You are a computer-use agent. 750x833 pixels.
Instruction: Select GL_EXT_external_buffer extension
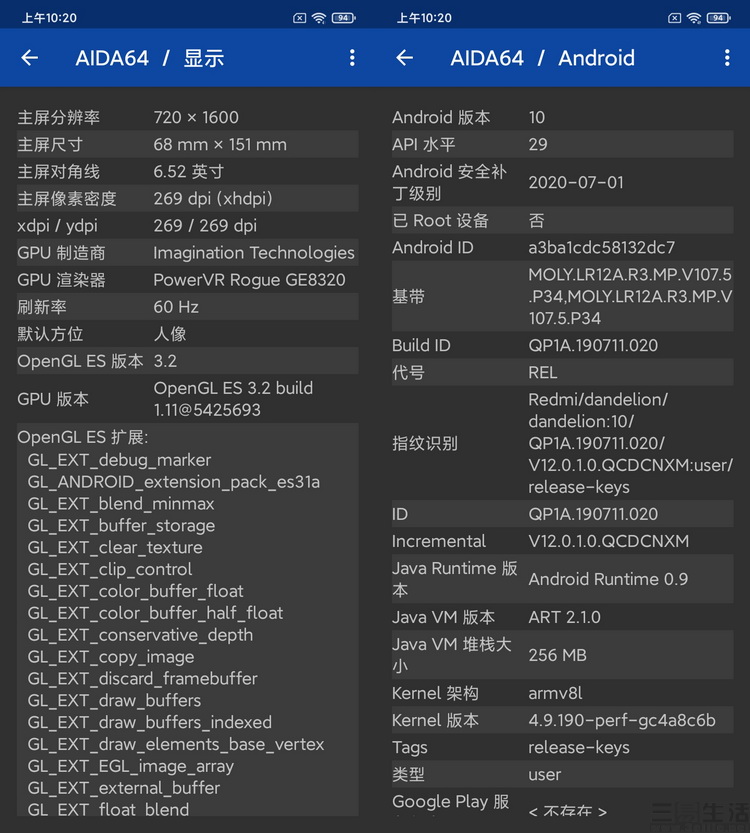pos(124,787)
